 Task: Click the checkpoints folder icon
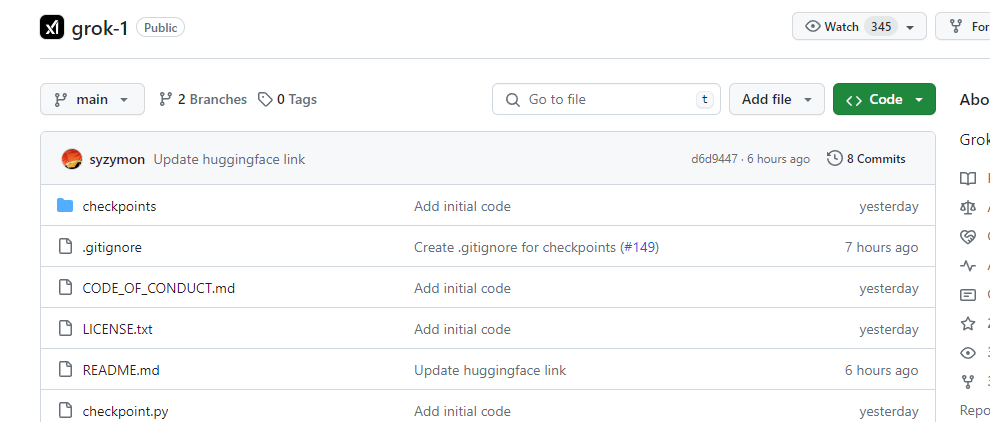click(65, 205)
